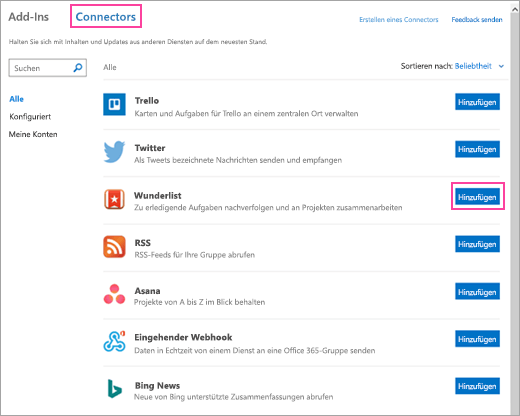The height and width of the screenshot is (416, 520).
Task: Click the Bing News title text
Action: tap(157, 385)
